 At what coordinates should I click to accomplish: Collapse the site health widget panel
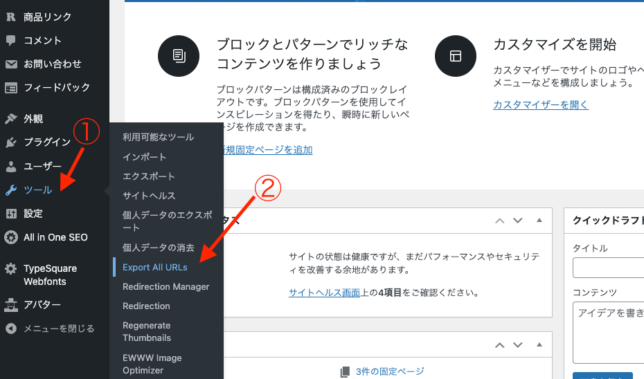tap(539, 221)
